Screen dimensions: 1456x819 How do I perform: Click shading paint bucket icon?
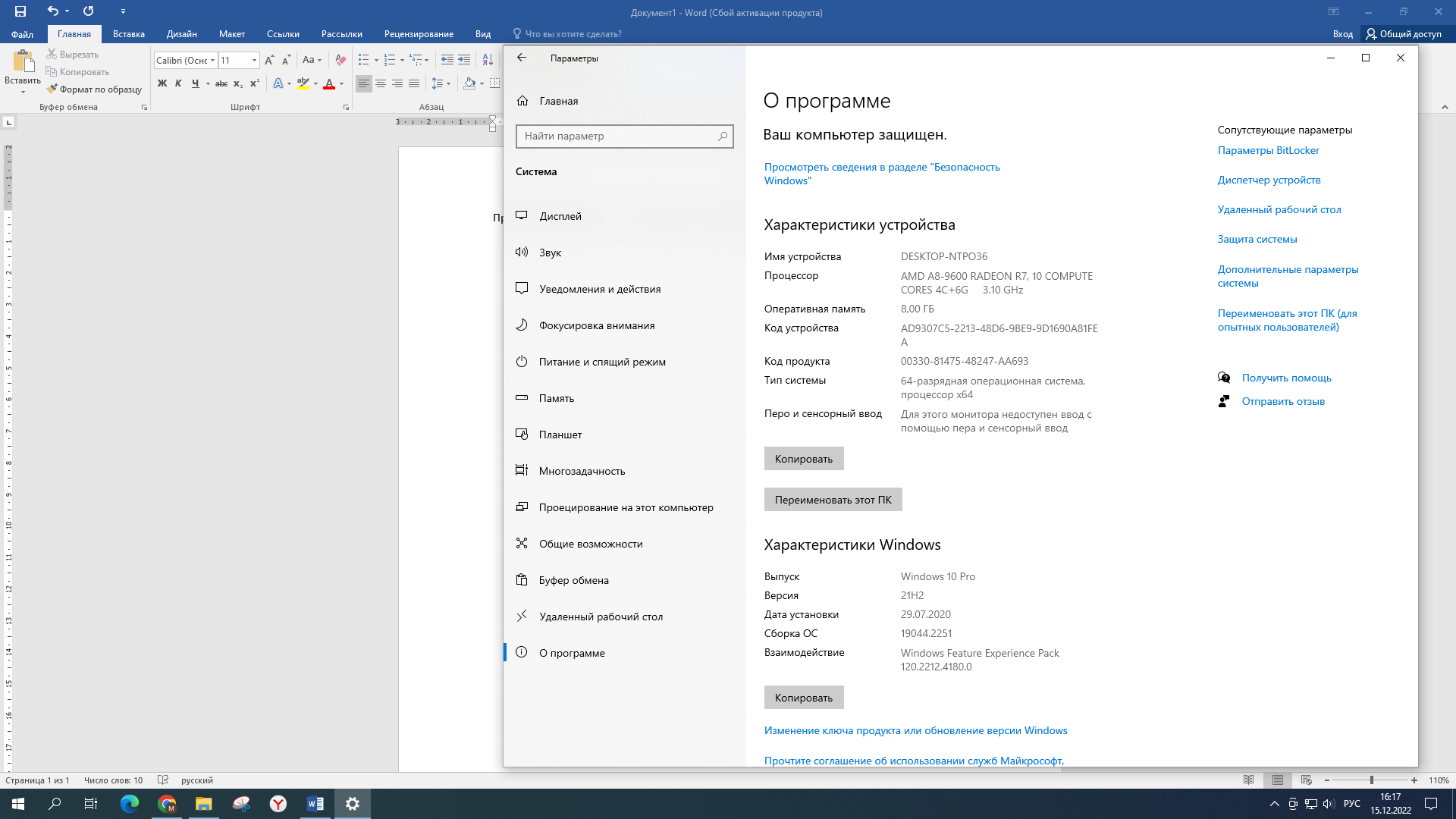click(469, 83)
